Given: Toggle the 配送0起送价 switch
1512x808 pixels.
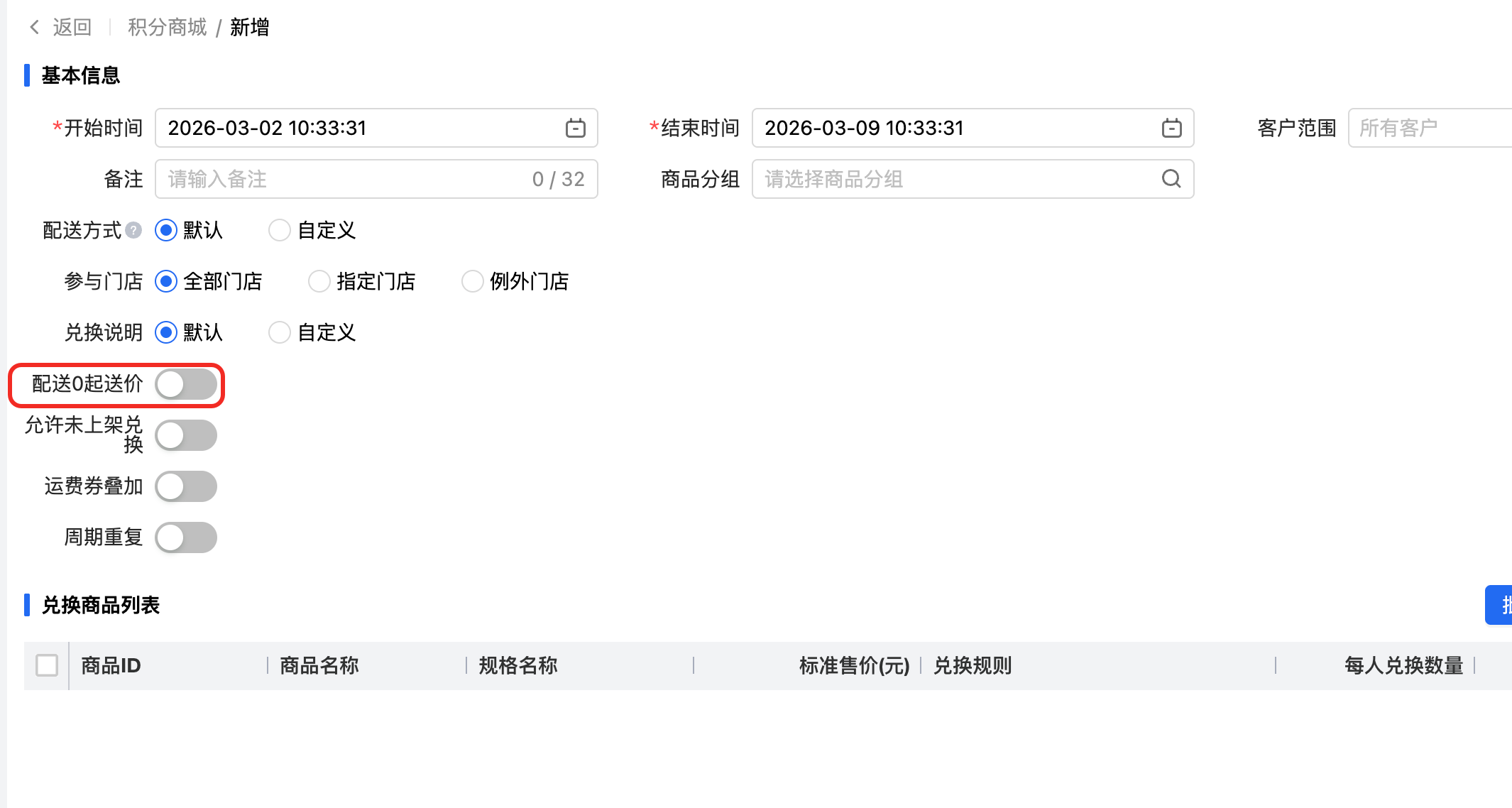Looking at the screenshot, I should tap(186, 384).
